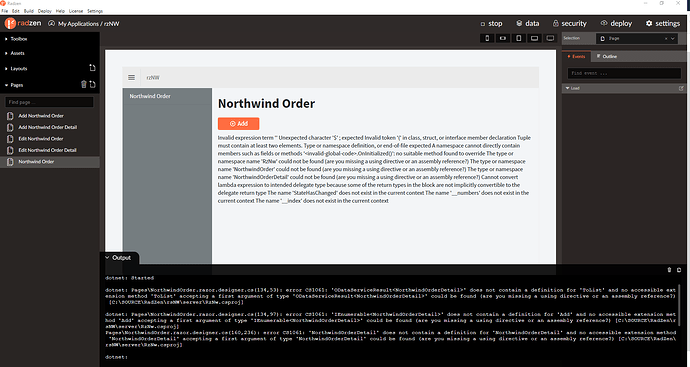The height and width of the screenshot is (367, 690).
Task: Open the data sources section
Action: (527, 23)
